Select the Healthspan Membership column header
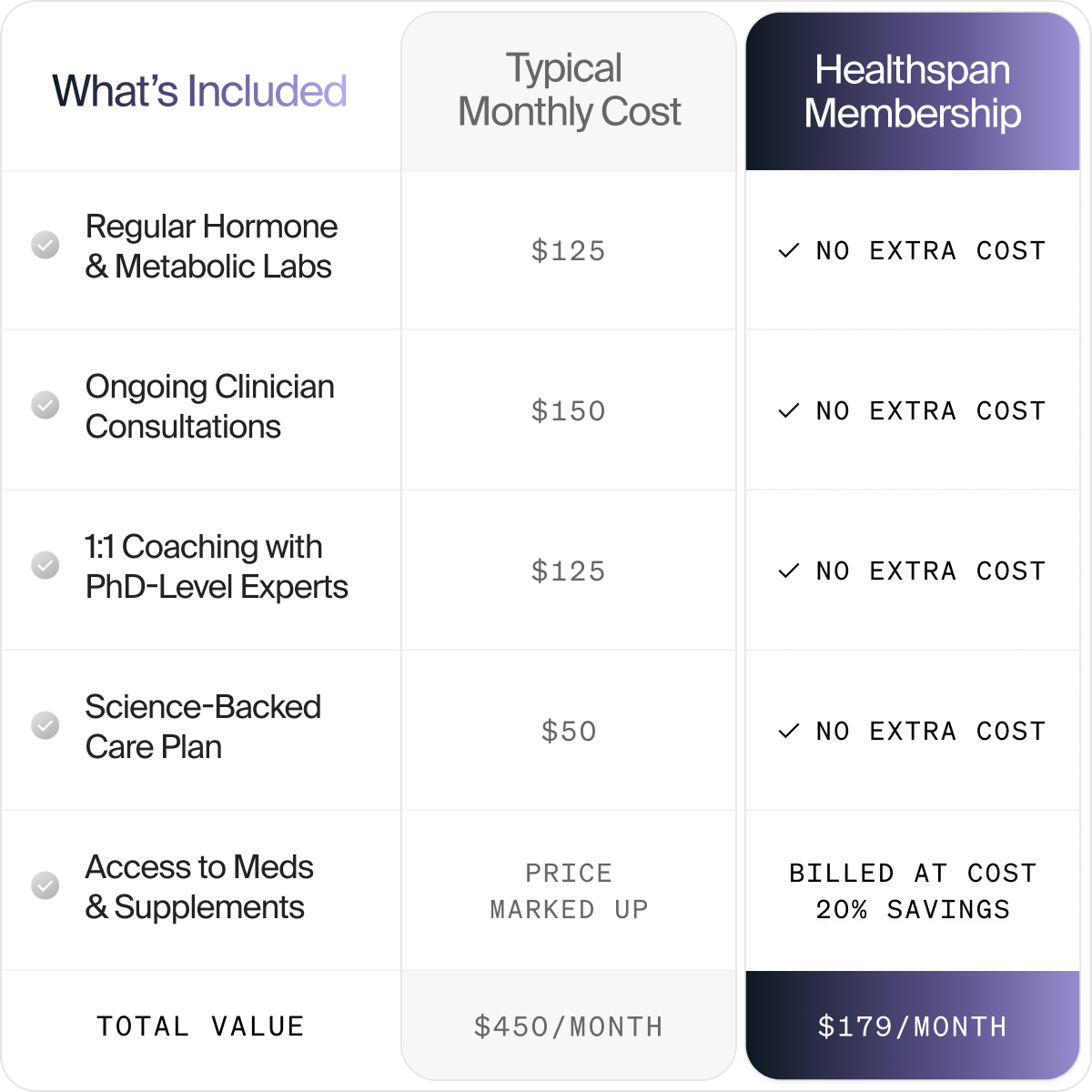This screenshot has width=1092, height=1092. (913, 91)
